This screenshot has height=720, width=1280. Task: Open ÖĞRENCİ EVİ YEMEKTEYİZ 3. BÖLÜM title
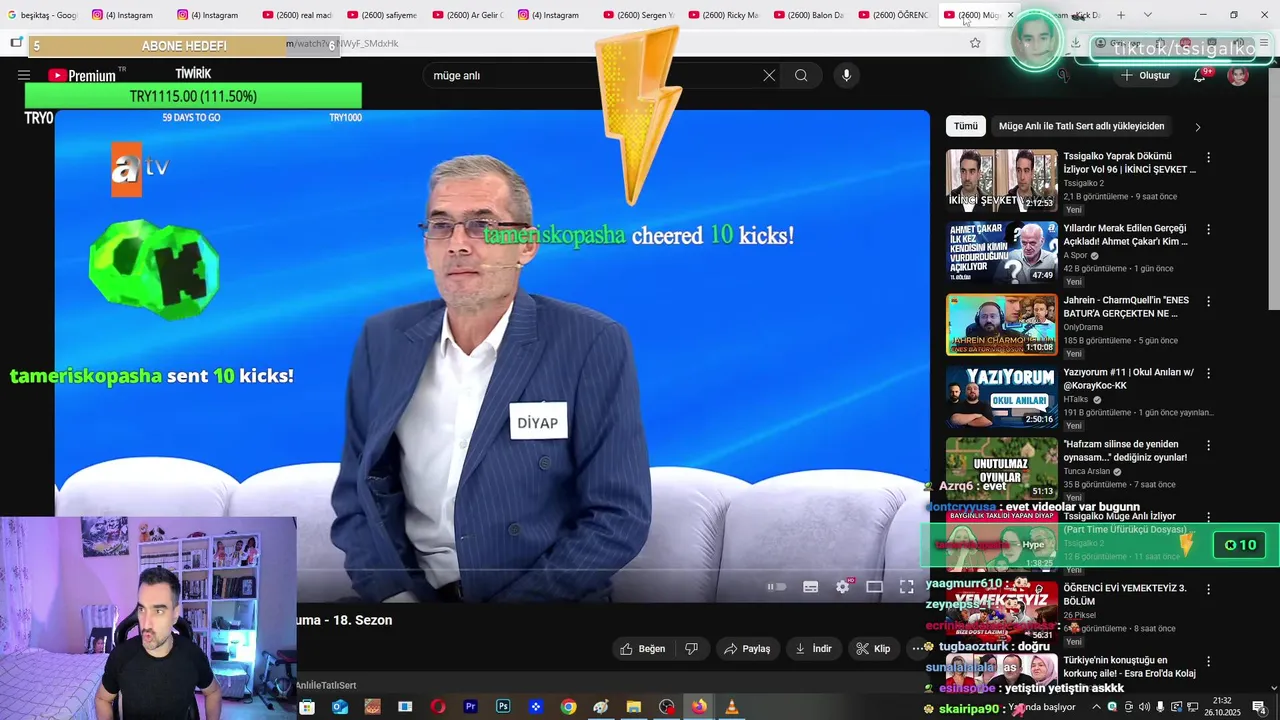tap(1125, 594)
